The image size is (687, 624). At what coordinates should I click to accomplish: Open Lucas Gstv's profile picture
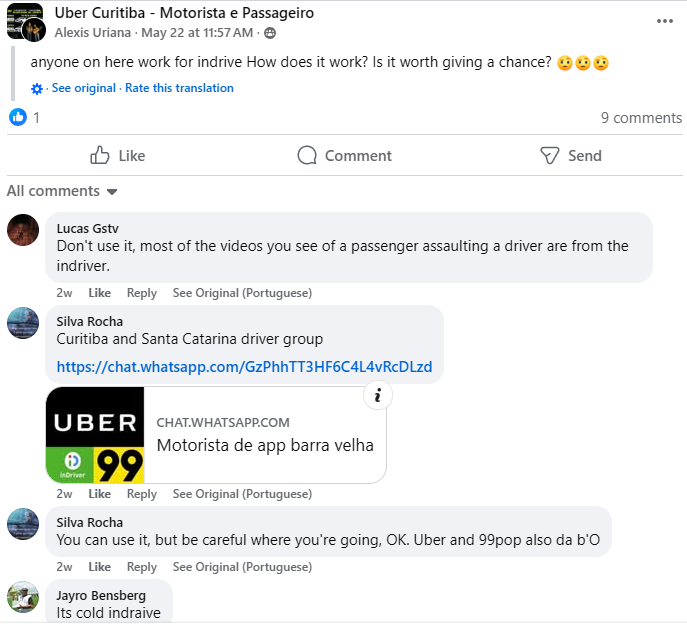23,230
